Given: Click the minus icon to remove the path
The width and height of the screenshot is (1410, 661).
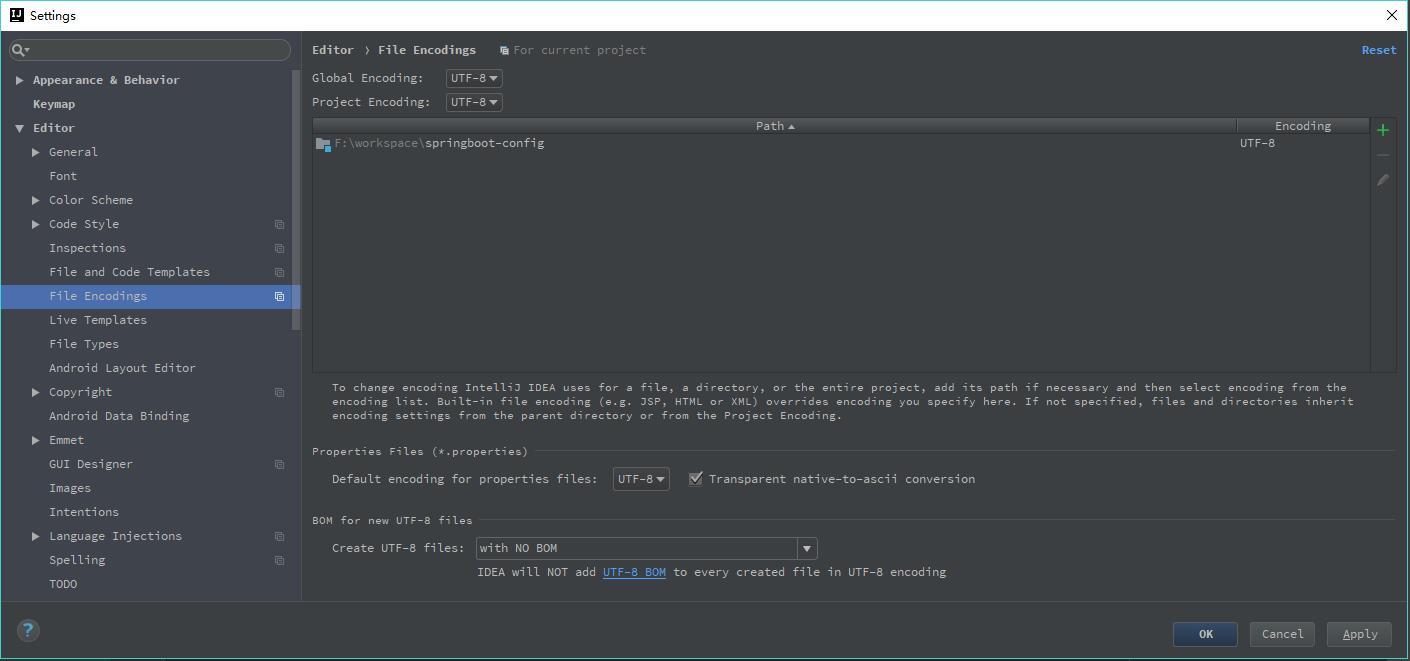Looking at the screenshot, I should click(x=1383, y=155).
